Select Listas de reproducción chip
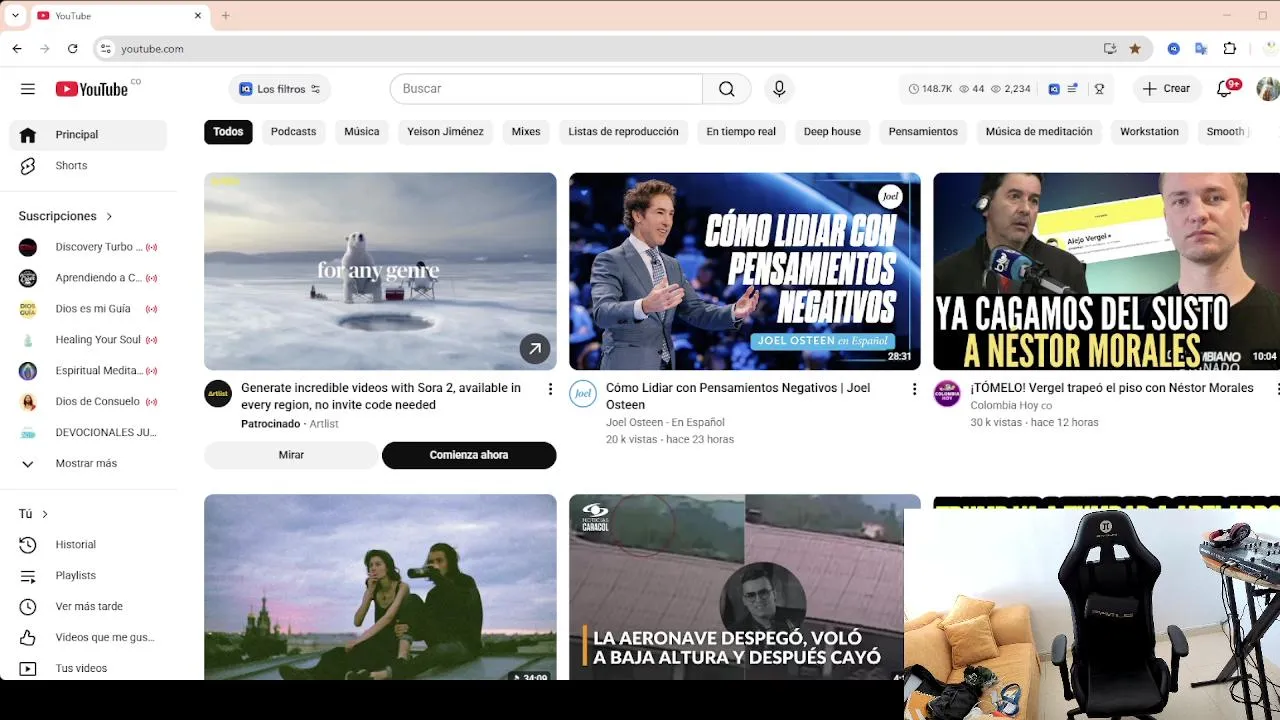Screen dimensions: 1280x720 click(x=623, y=132)
